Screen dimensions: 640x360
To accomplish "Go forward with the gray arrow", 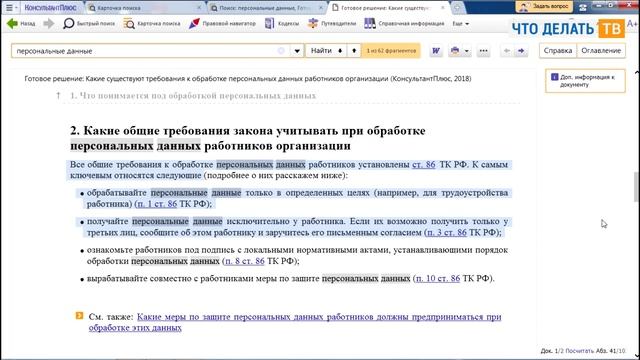I will pos(49,24).
